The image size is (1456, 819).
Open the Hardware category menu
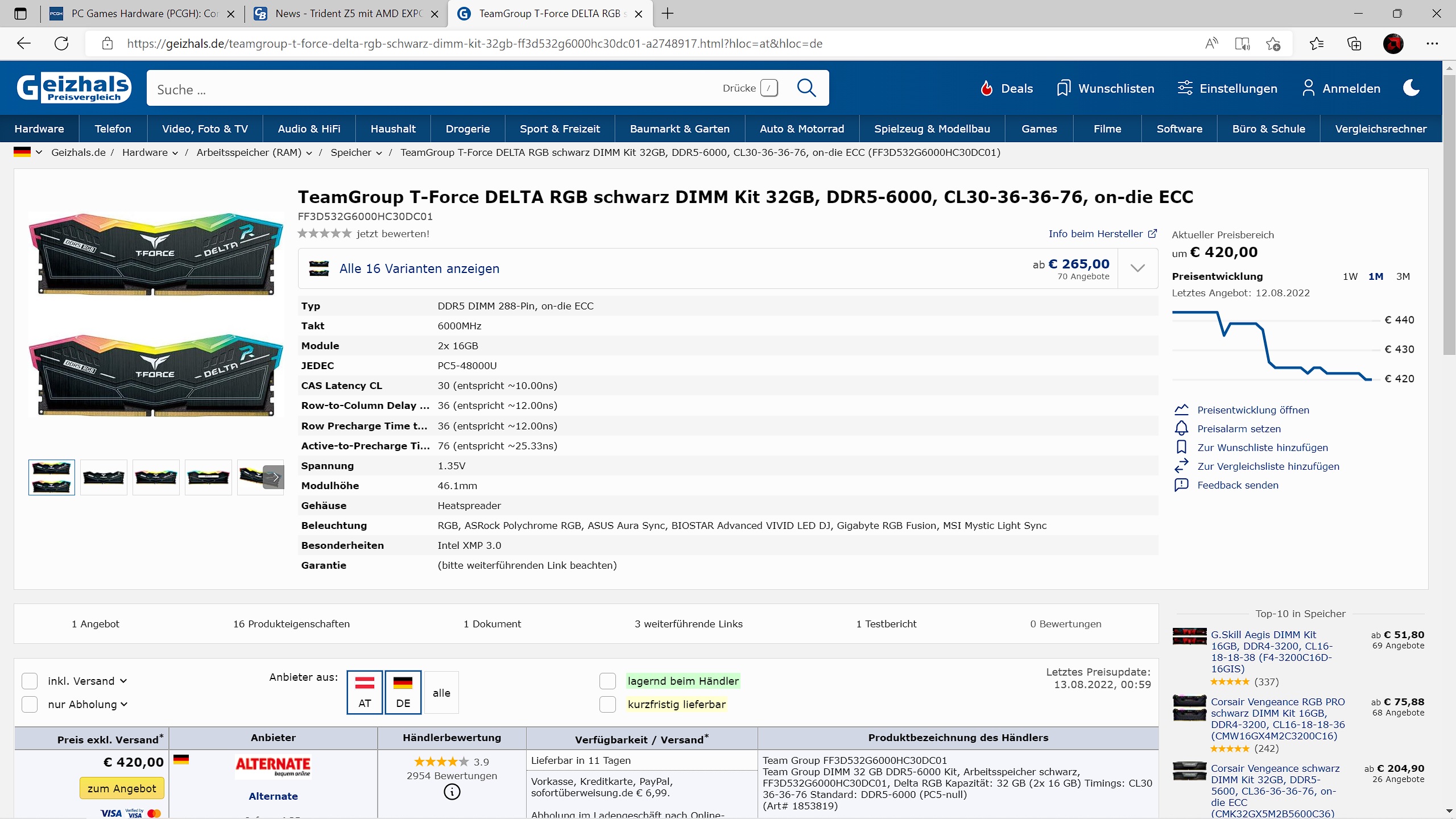39,129
